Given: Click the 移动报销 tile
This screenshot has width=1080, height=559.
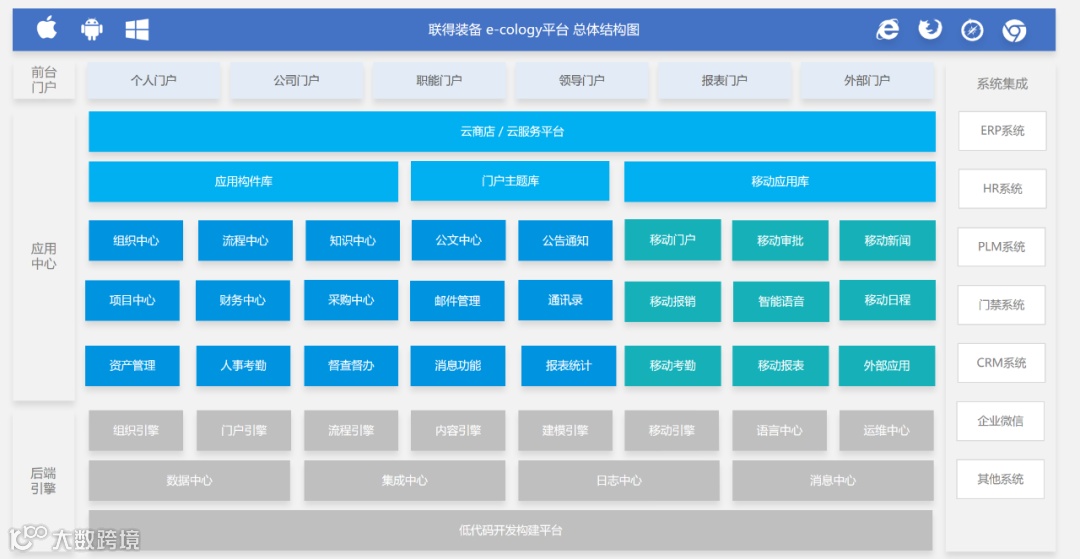Looking at the screenshot, I should click(x=672, y=302).
